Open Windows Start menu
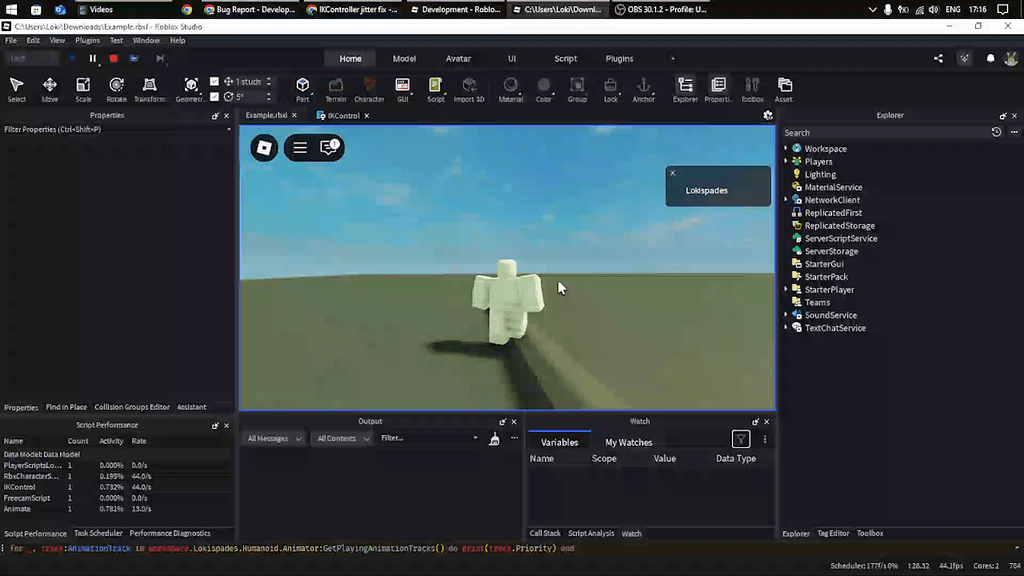1024x576 pixels. [11, 10]
